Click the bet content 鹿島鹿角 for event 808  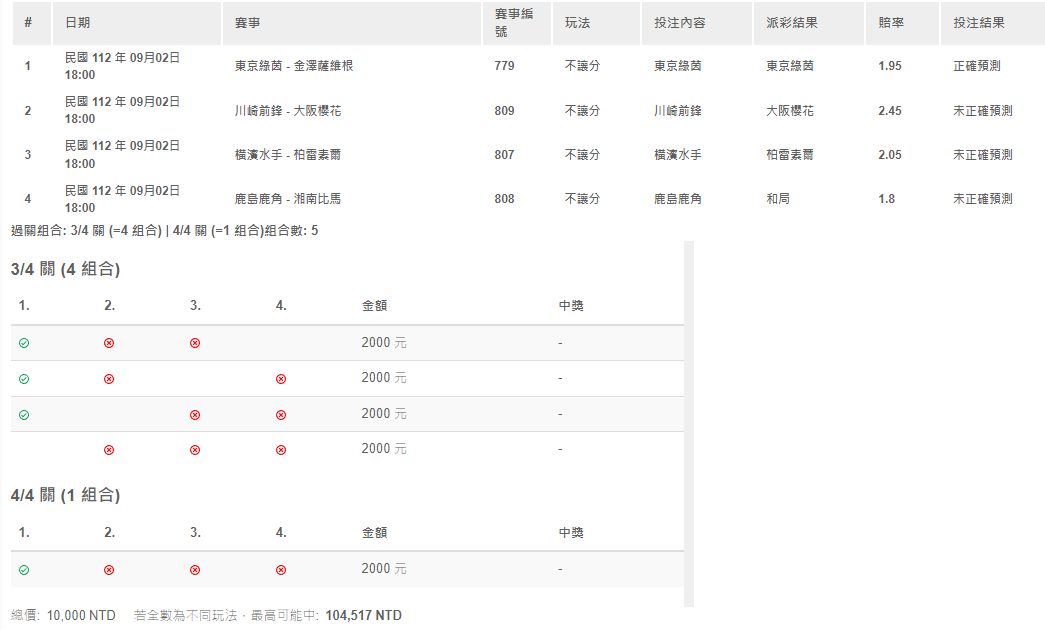[678, 199]
